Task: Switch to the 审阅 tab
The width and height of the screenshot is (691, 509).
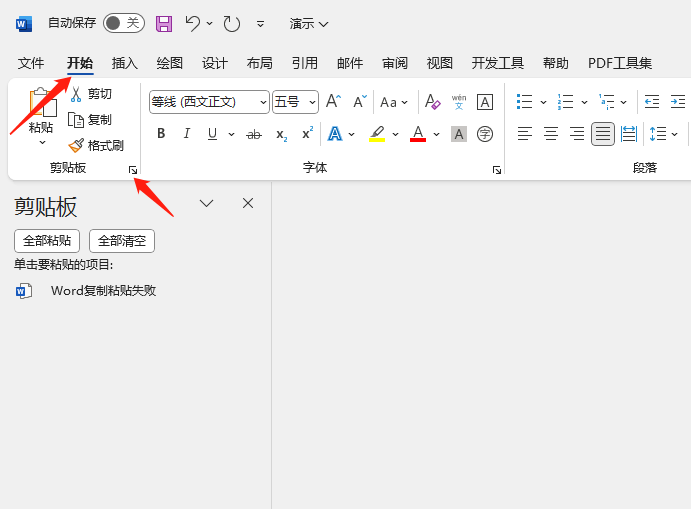Action: coord(395,63)
